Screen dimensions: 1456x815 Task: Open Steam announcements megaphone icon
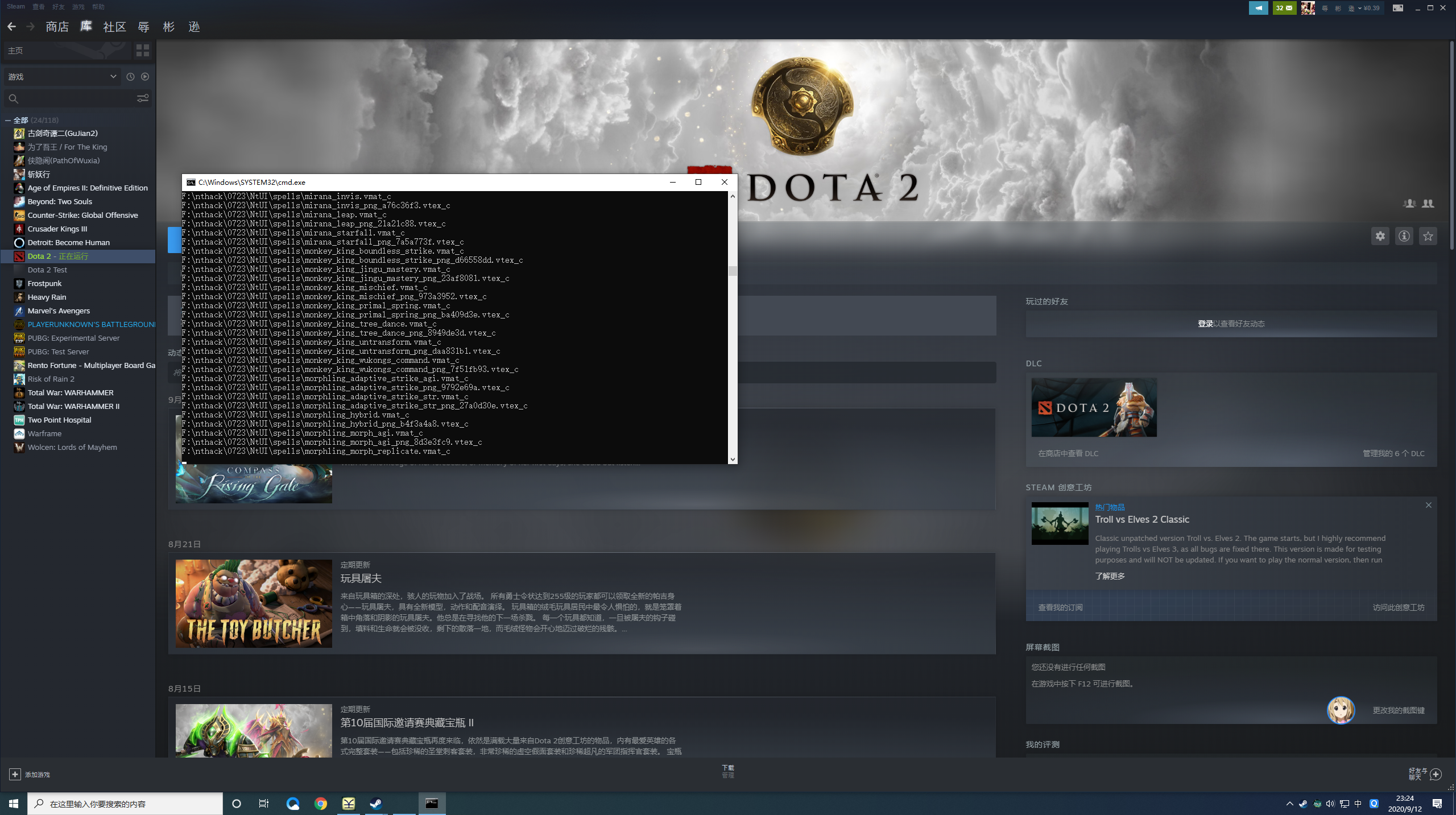[x=1259, y=8]
